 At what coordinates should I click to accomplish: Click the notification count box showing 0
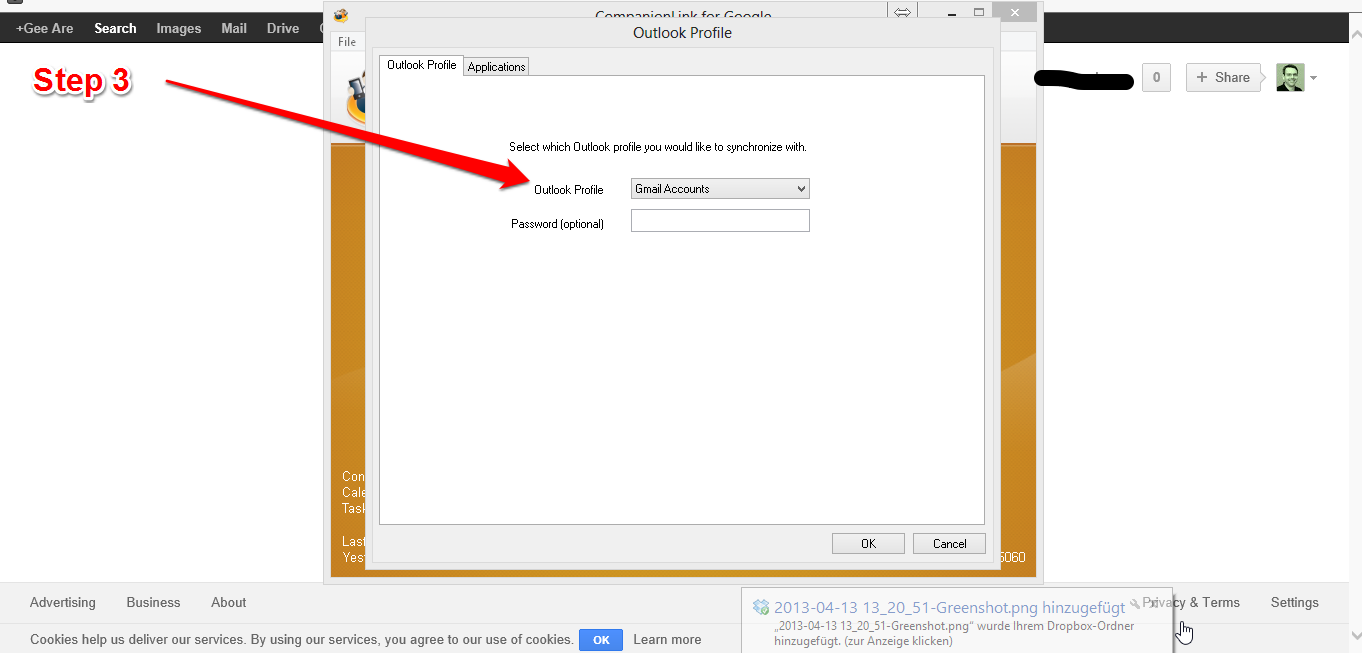[1156, 77]
